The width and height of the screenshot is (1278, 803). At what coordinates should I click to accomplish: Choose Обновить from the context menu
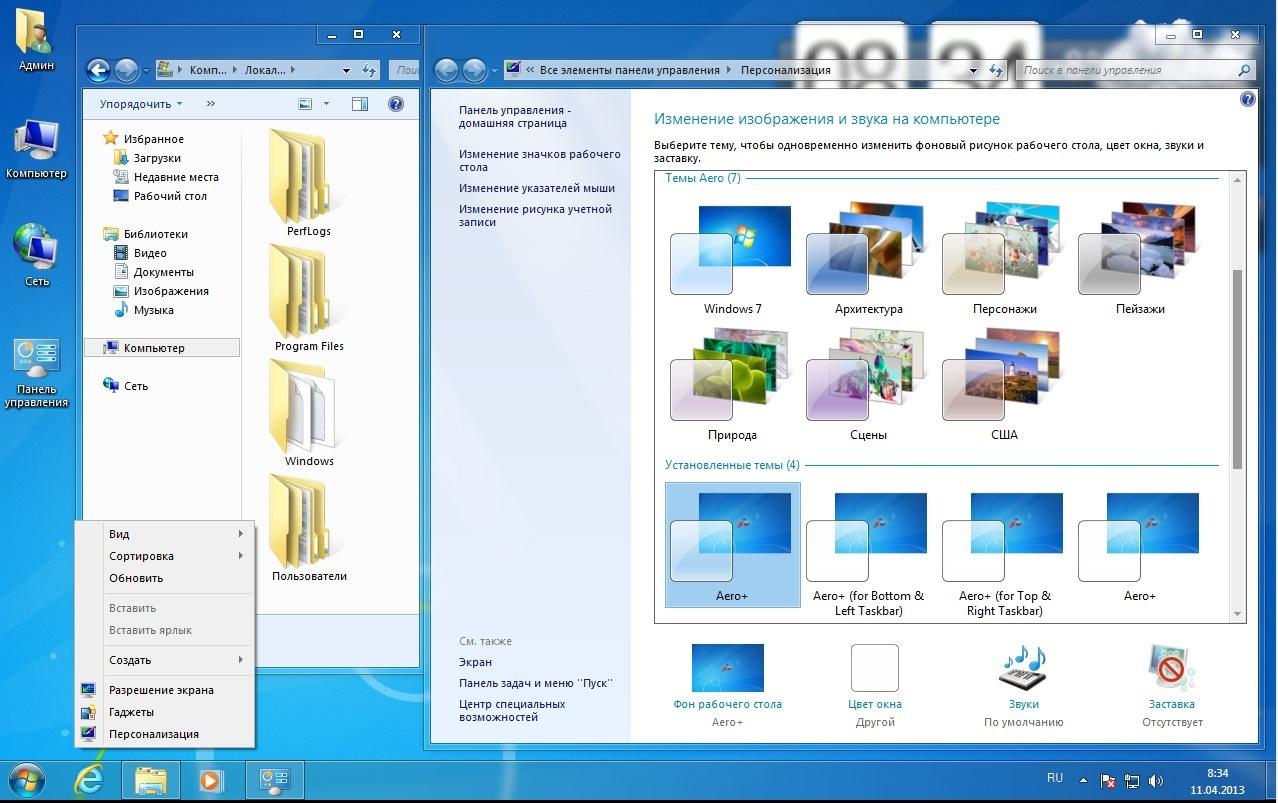136,578
